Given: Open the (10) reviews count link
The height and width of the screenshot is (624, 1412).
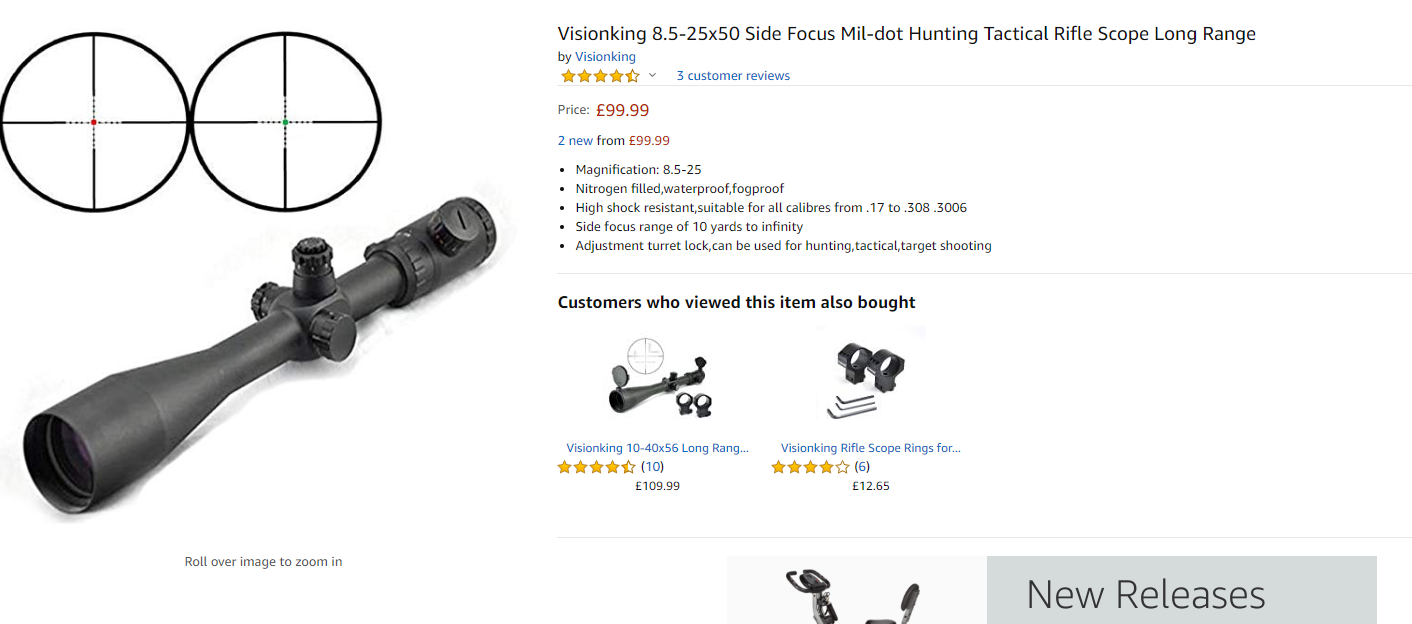Looking at the screenshot, I should pyautogui.click(x=652, y=467).
